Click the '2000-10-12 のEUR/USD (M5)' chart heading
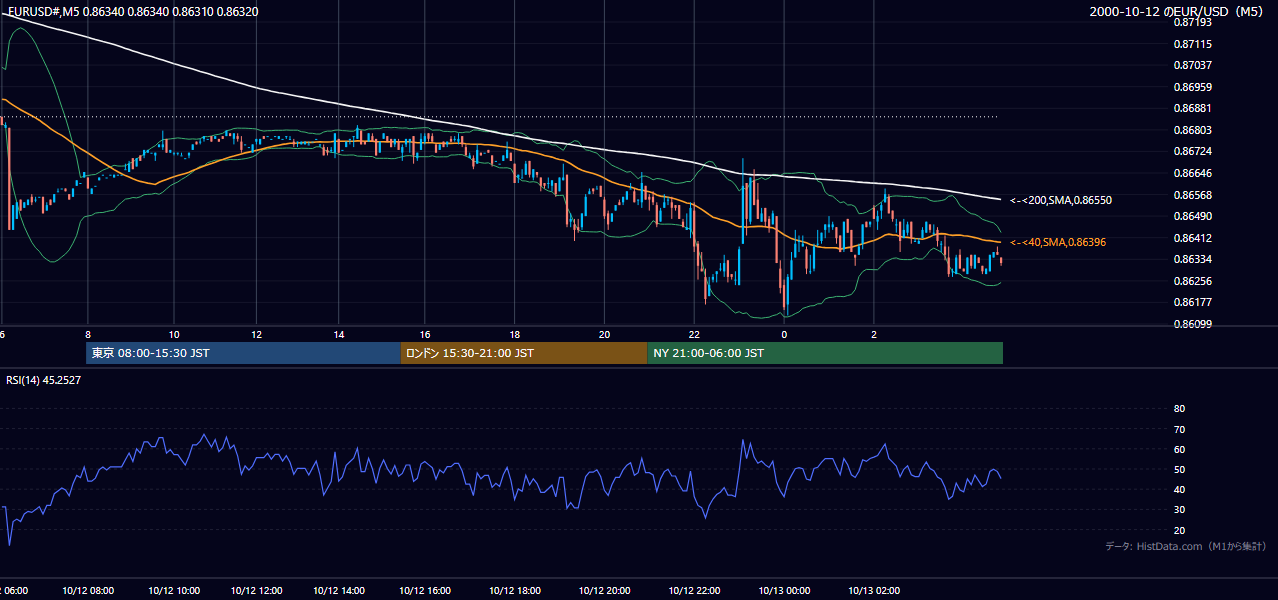The height and width of the screenshot is (600, 1278). (1178, 11)
